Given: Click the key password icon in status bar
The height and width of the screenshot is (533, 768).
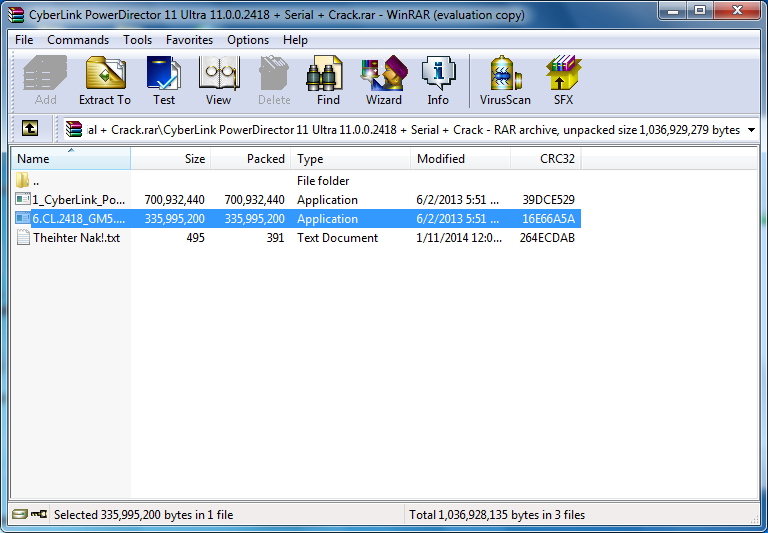Looking at the screenshot, I should pos(39,514).
